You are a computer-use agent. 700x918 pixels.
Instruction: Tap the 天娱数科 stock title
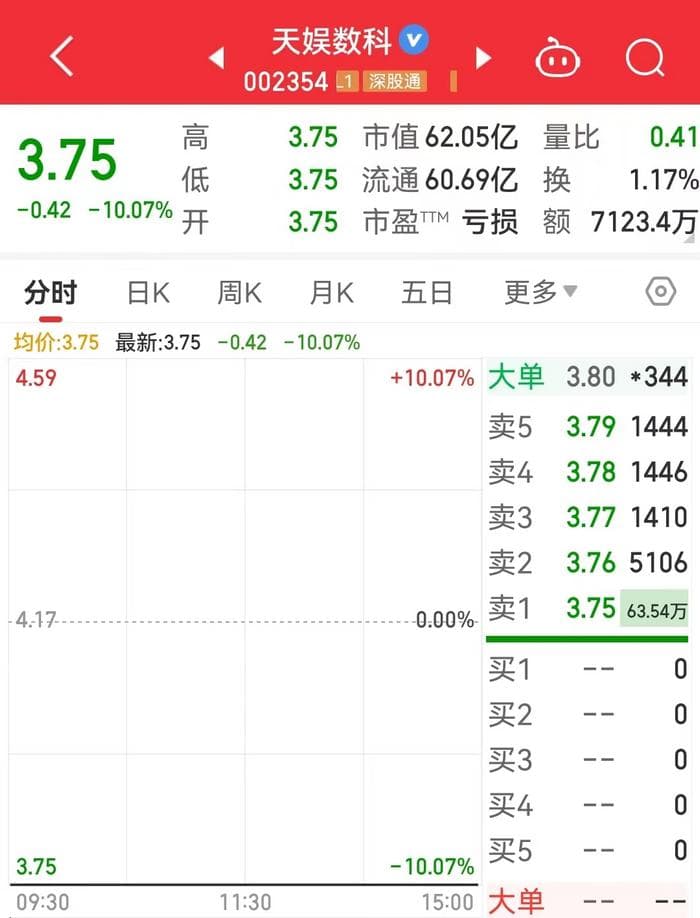tap(333, 41)
